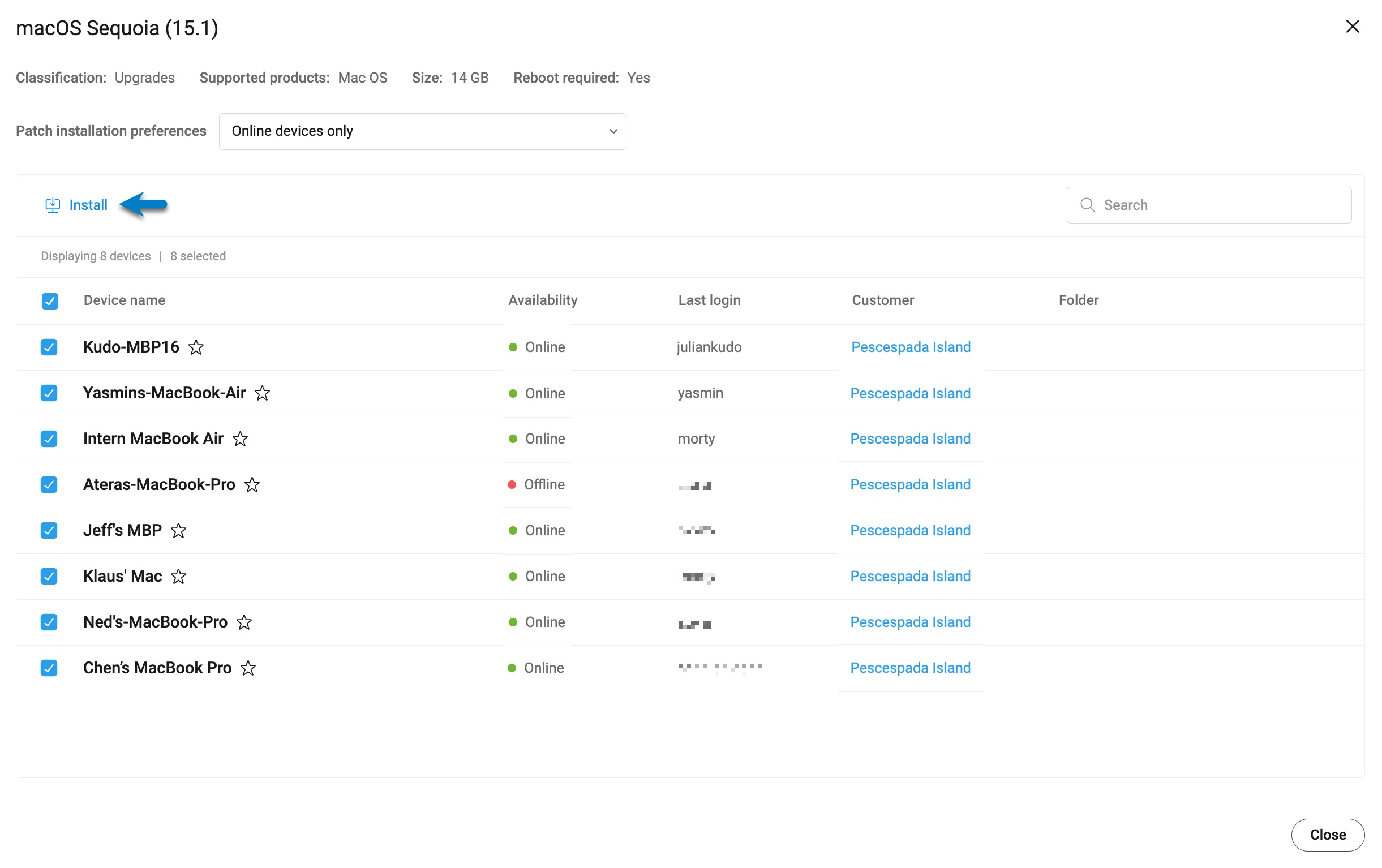The width and height of the screenshot is (1382, 868).
Task: Open Pescespada Island link for Ateras-MacBook-Pro
Action: 910,485
